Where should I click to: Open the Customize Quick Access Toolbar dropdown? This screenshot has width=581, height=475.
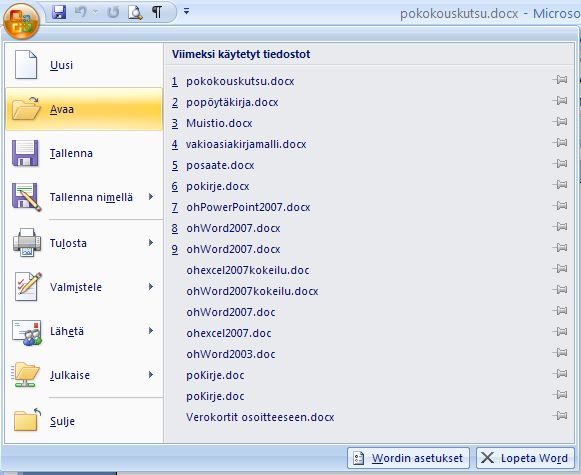[x=186, y=12]
